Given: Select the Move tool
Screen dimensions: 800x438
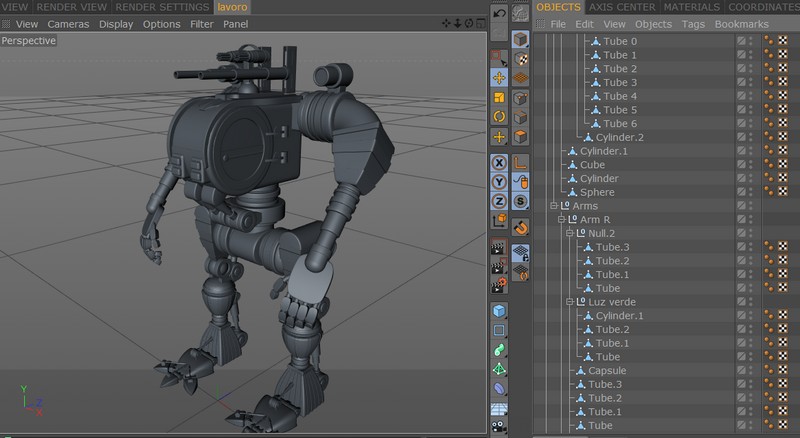Looking at the screenshot, I should pos(498,77).
